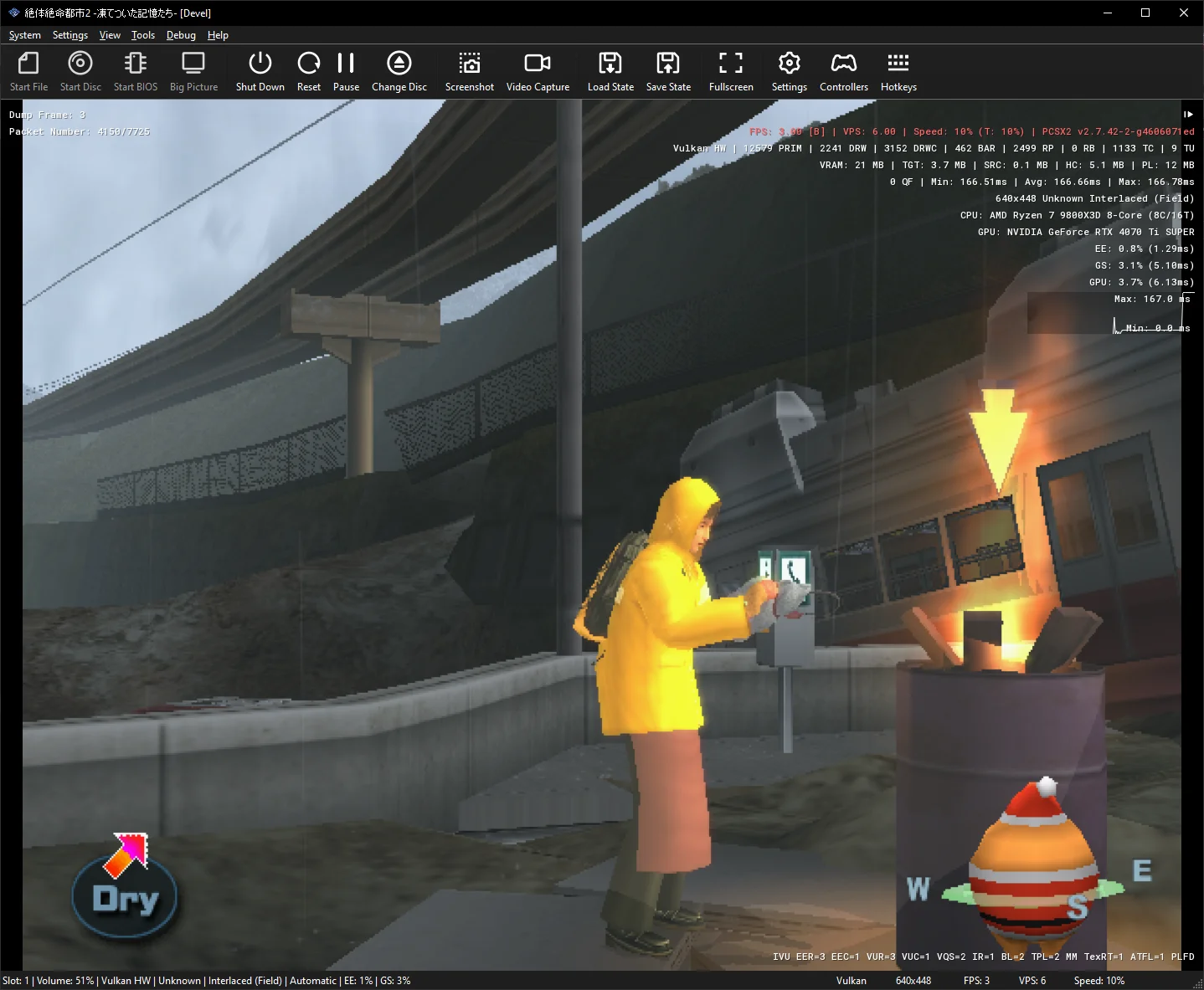The width and height of the screenshot is (1204, 990).
Task: Click the frame advance icon in OSD
Action: 1188,114
